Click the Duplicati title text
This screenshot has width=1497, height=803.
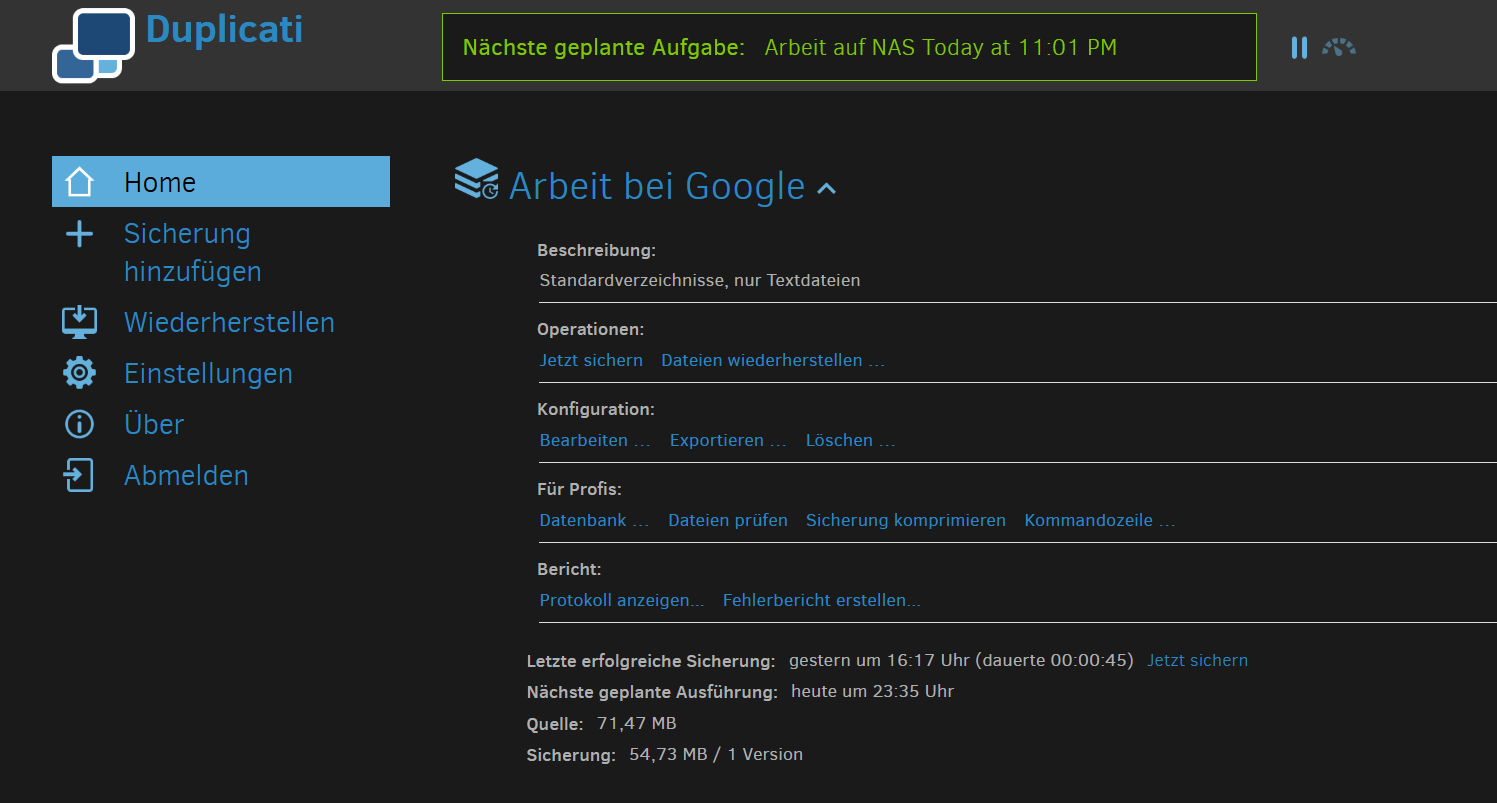224,30
